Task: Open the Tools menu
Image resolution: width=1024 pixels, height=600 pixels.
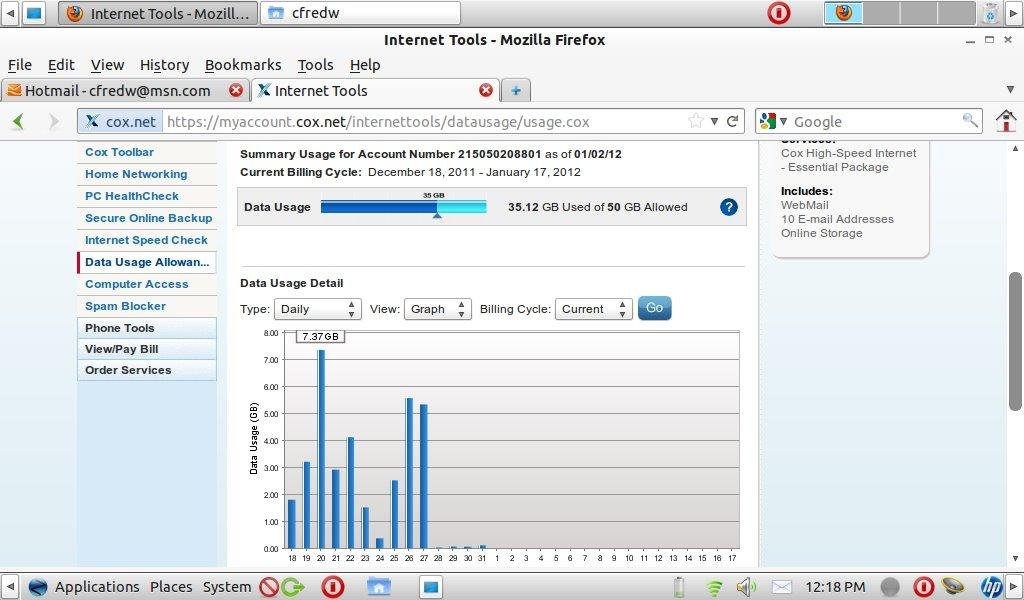Action: (x=315, y=65)
